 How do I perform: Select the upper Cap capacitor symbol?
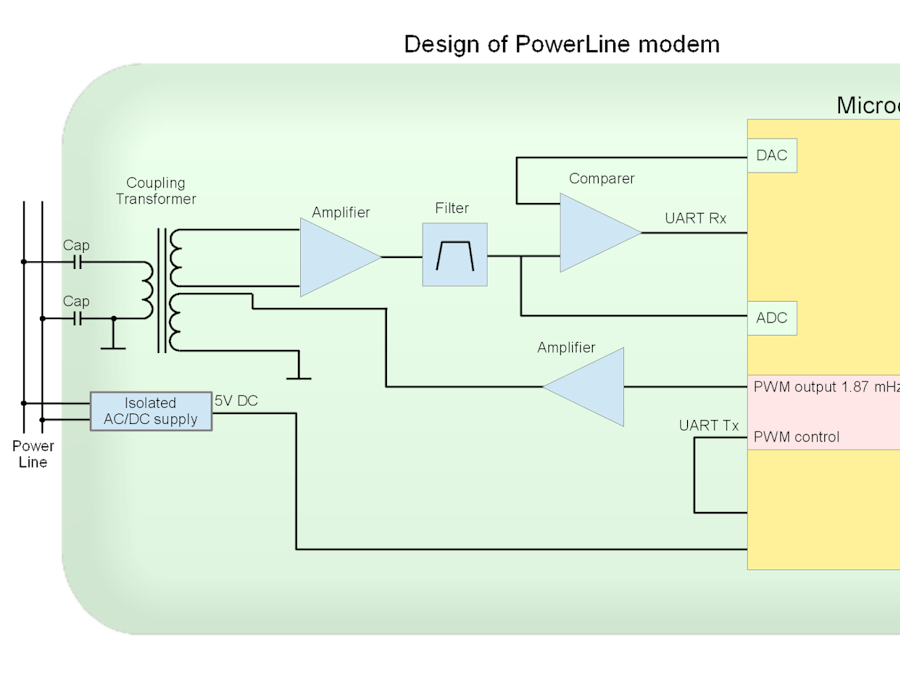(x=75, y=260)
